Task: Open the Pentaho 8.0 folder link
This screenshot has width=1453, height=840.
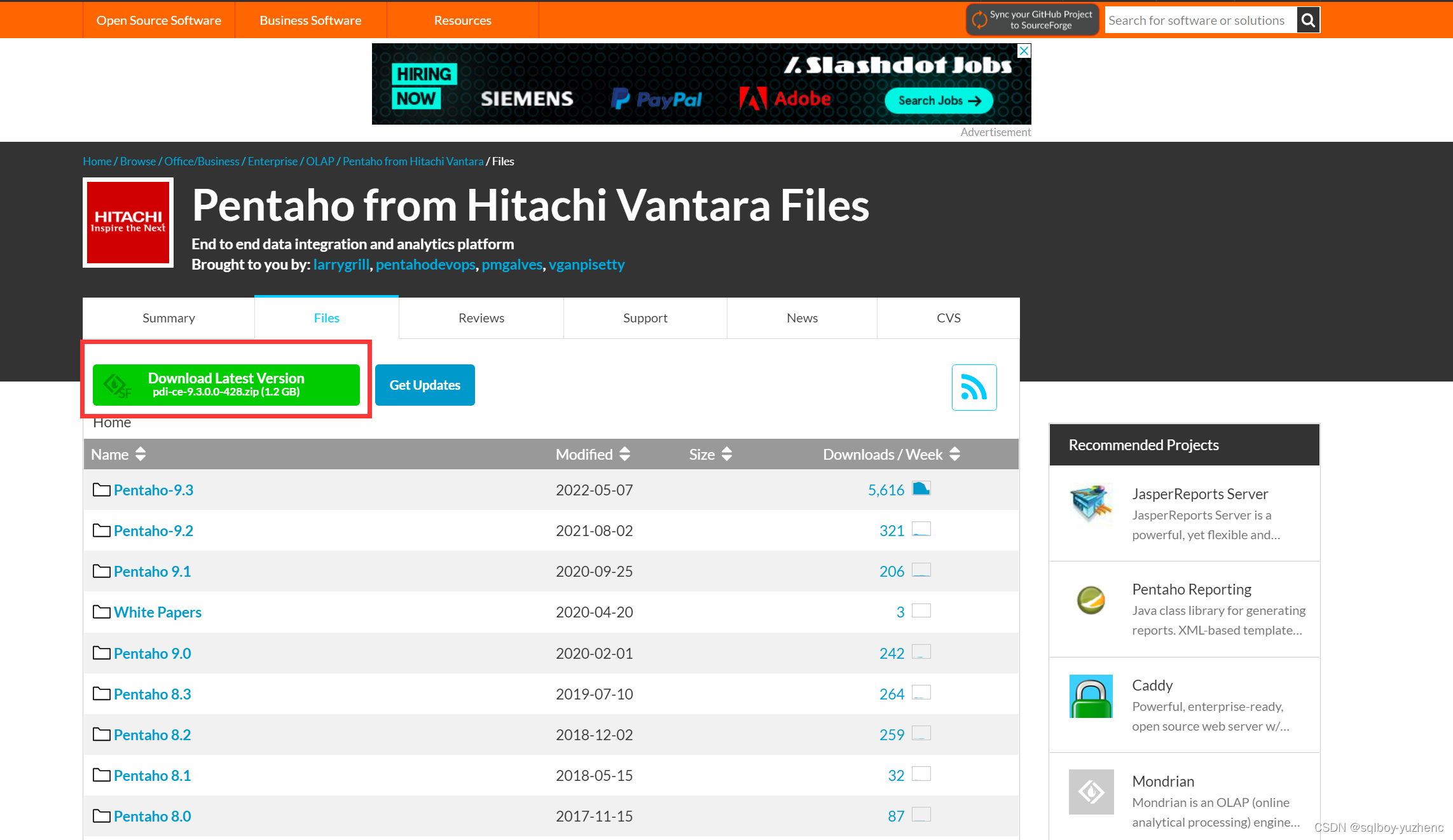Action: pos(153,815)
